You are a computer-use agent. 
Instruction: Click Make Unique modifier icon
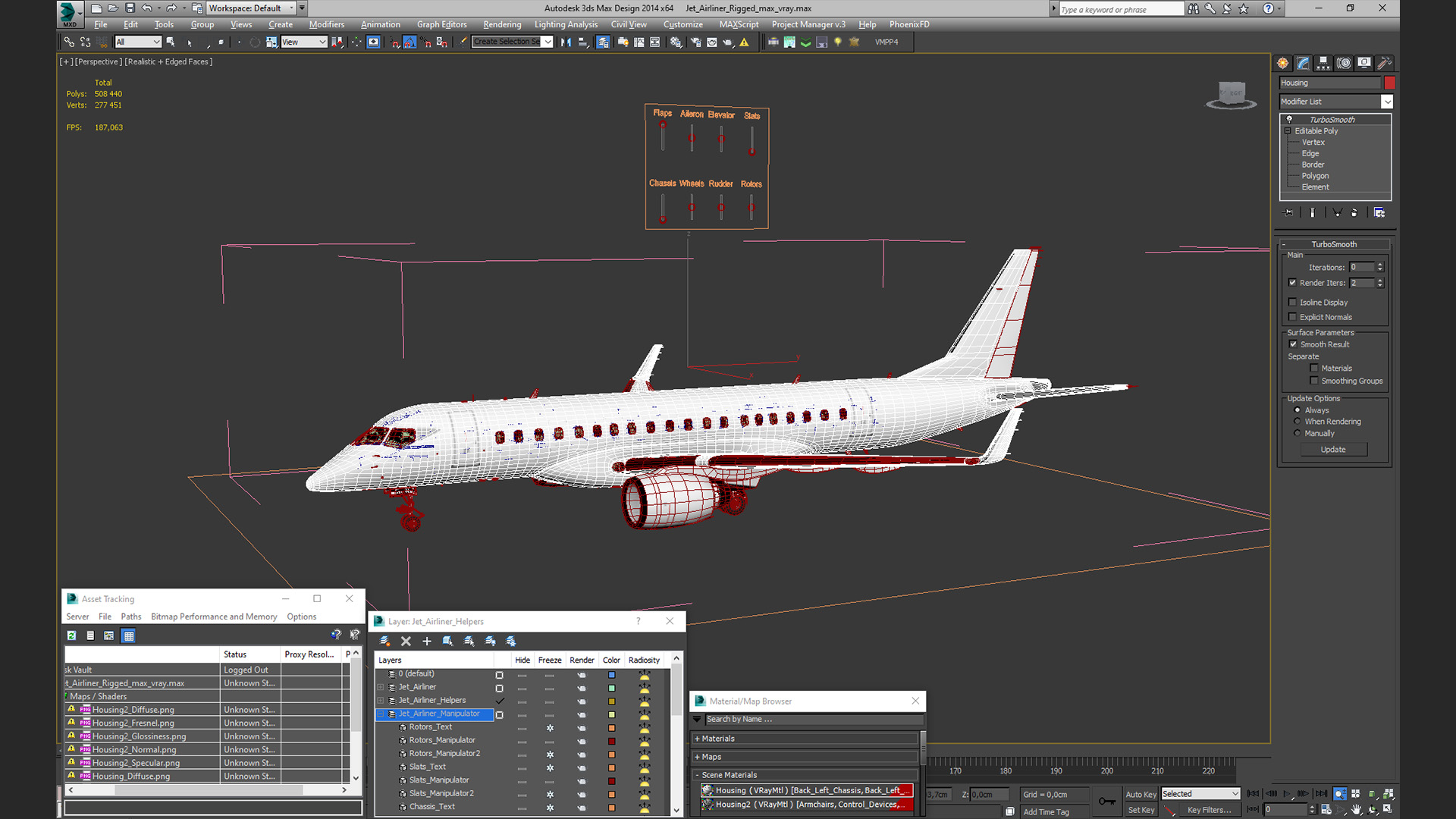1337,213
